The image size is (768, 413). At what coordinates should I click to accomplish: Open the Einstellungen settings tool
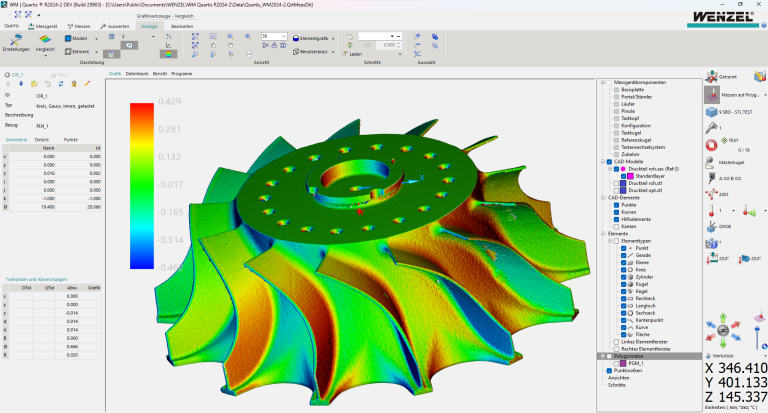(x=16, y=40)
